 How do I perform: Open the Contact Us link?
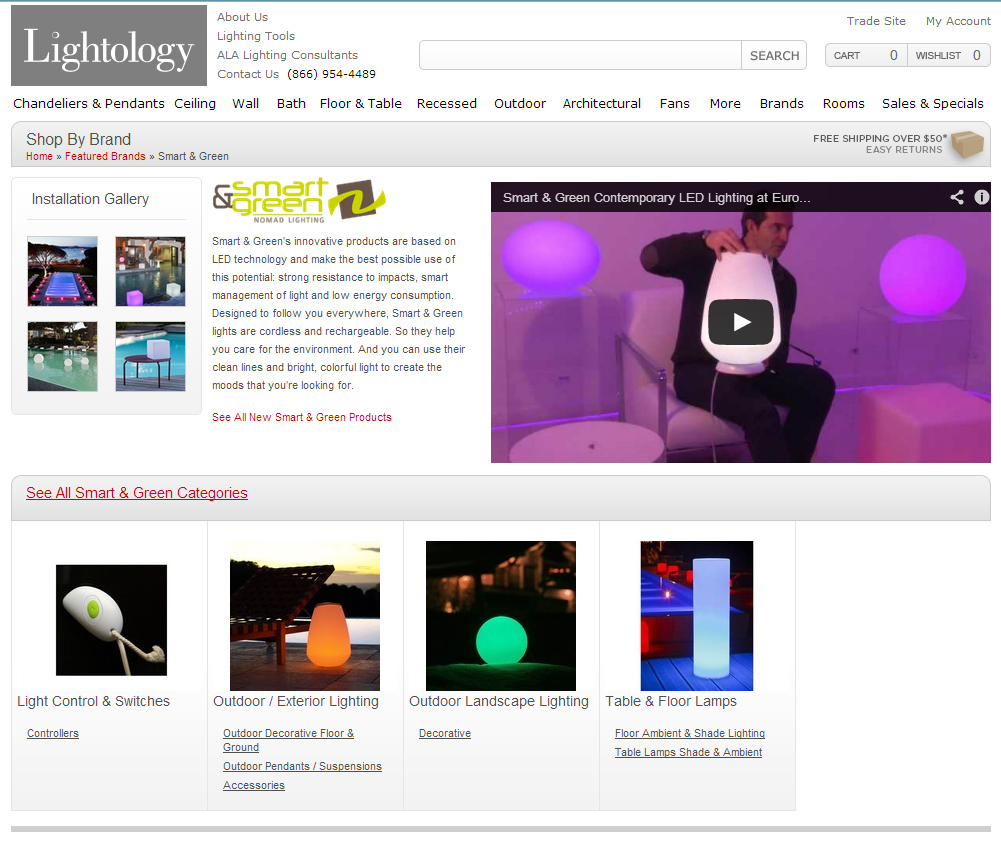(x=248, y=74)
